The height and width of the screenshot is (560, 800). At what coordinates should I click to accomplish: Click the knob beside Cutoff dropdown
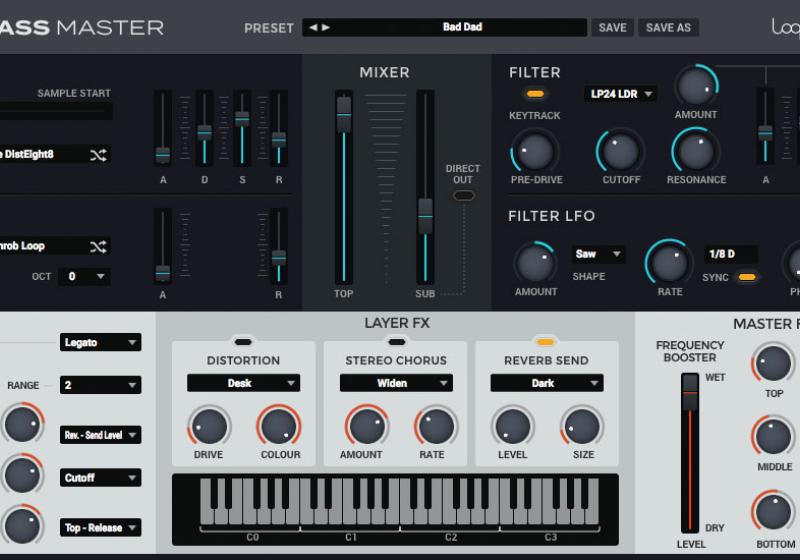pos(22,475)
